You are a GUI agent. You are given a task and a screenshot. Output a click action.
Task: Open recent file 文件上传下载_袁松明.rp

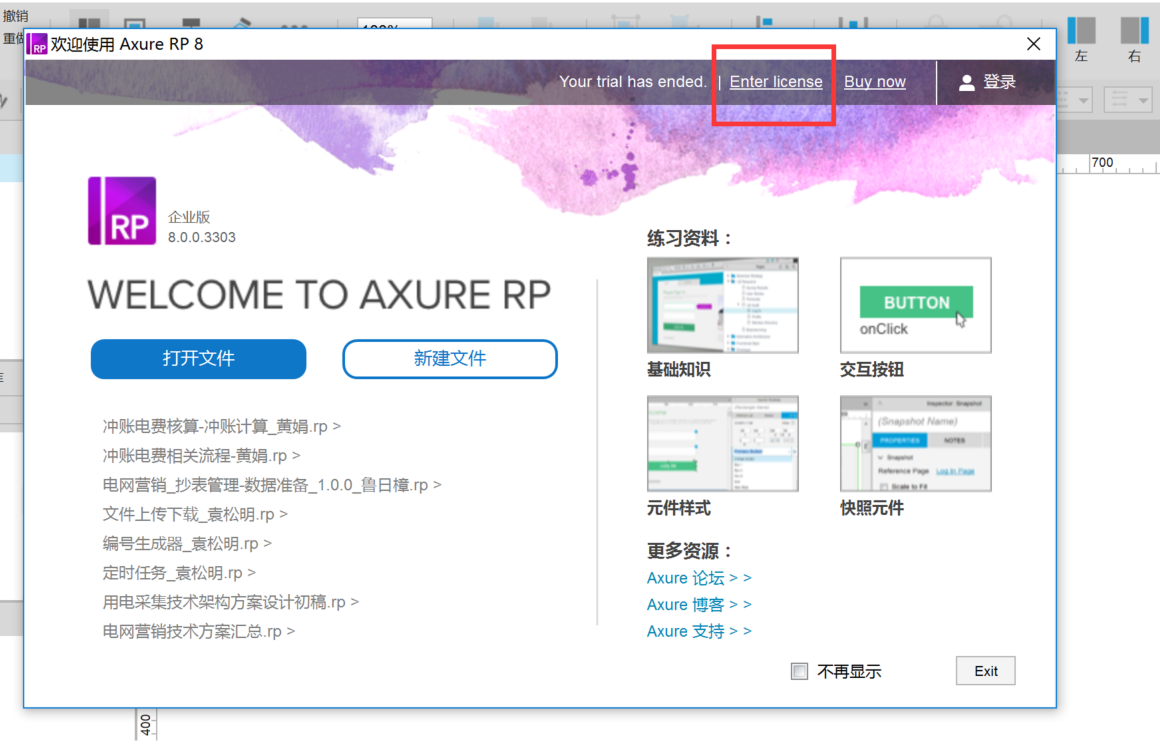coord(195,514)
